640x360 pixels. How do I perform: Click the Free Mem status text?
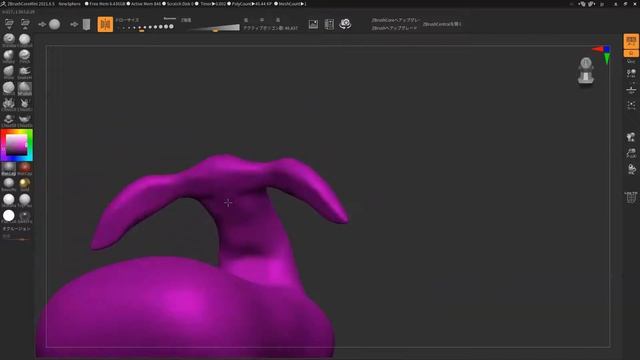(x=107, y=4)
